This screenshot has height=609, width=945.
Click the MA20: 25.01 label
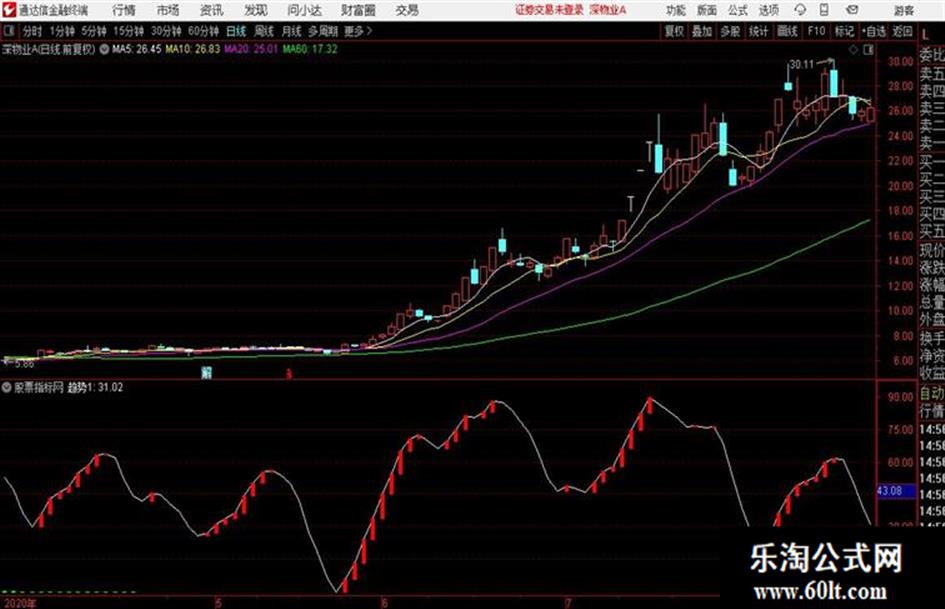(x=251, y=49)
